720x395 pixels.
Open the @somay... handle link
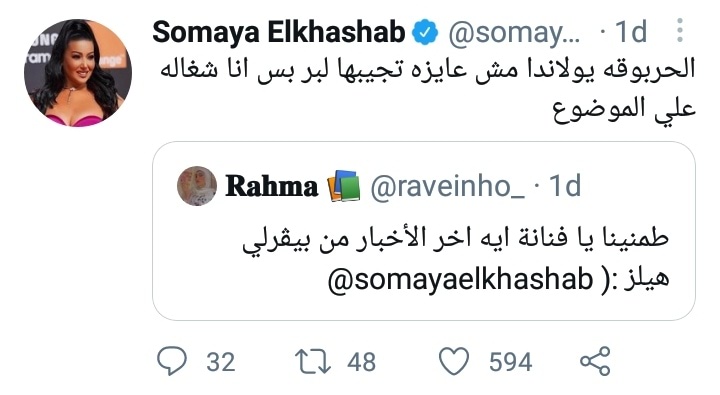click(514, 33)
